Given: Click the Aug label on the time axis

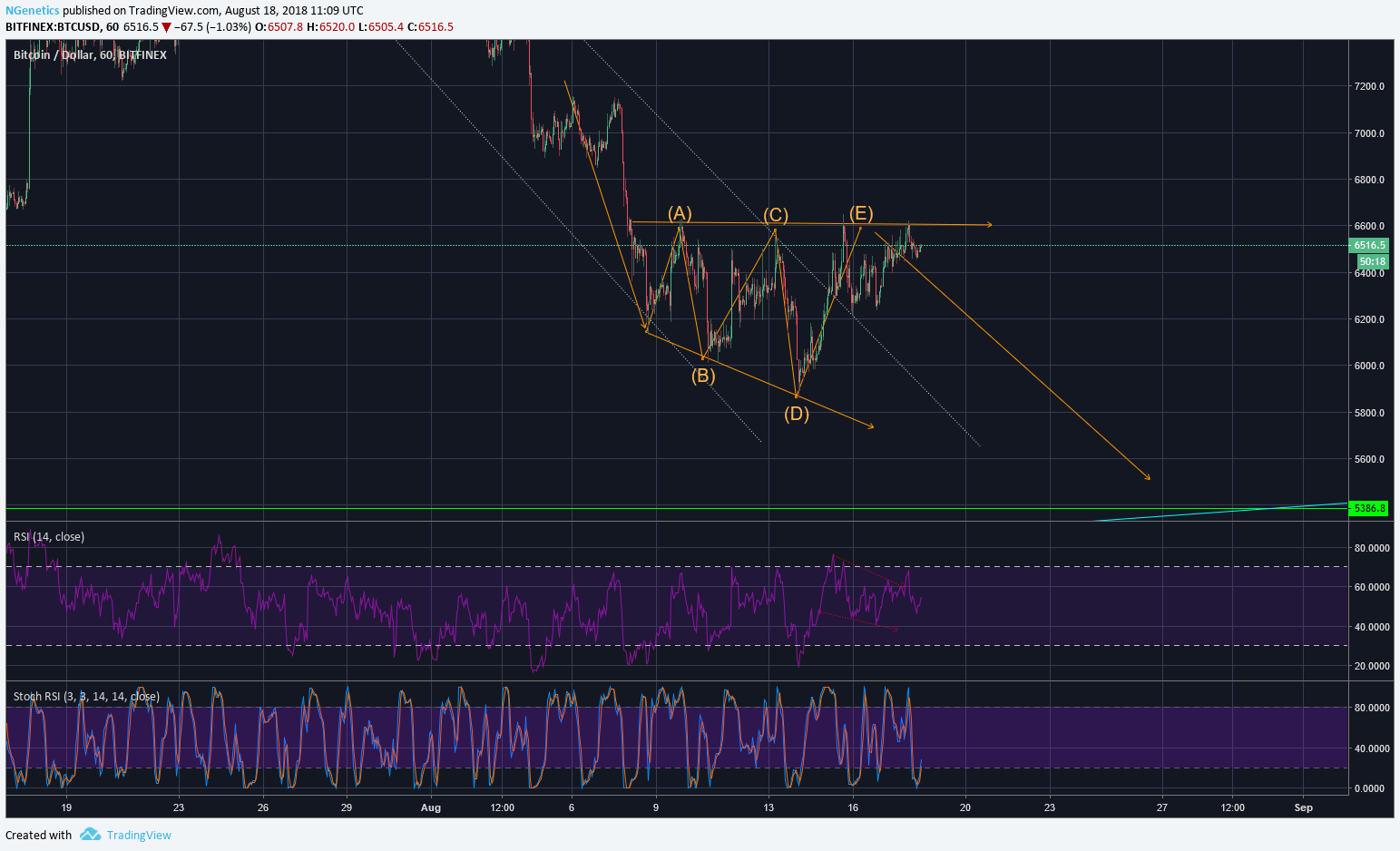Looking at the screenshot, I should coord(431,807).
